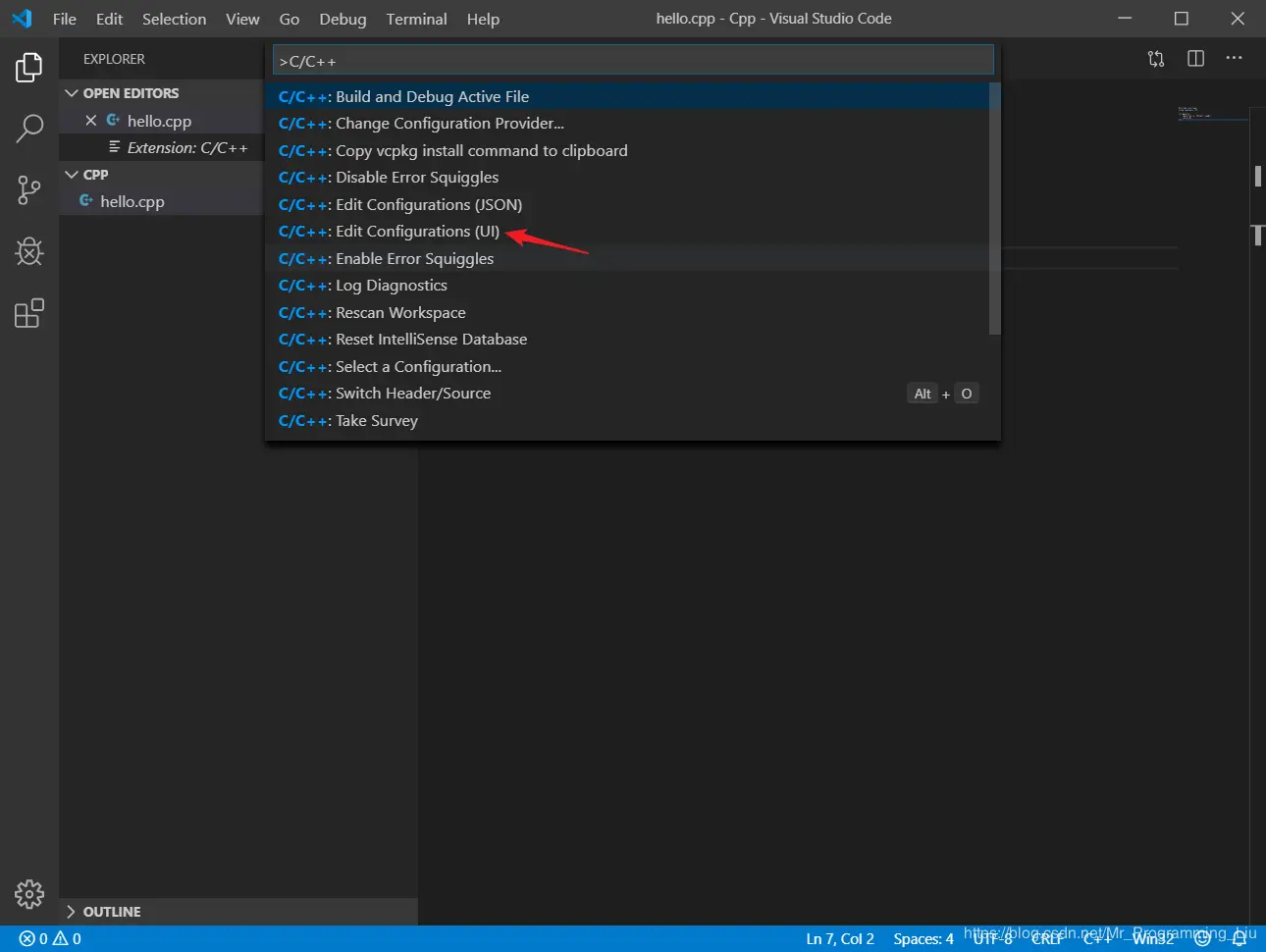The width and height of the screenshot is (1266, 952).
Task: Open the Debug view with bug icon
Action: (29, 252)
